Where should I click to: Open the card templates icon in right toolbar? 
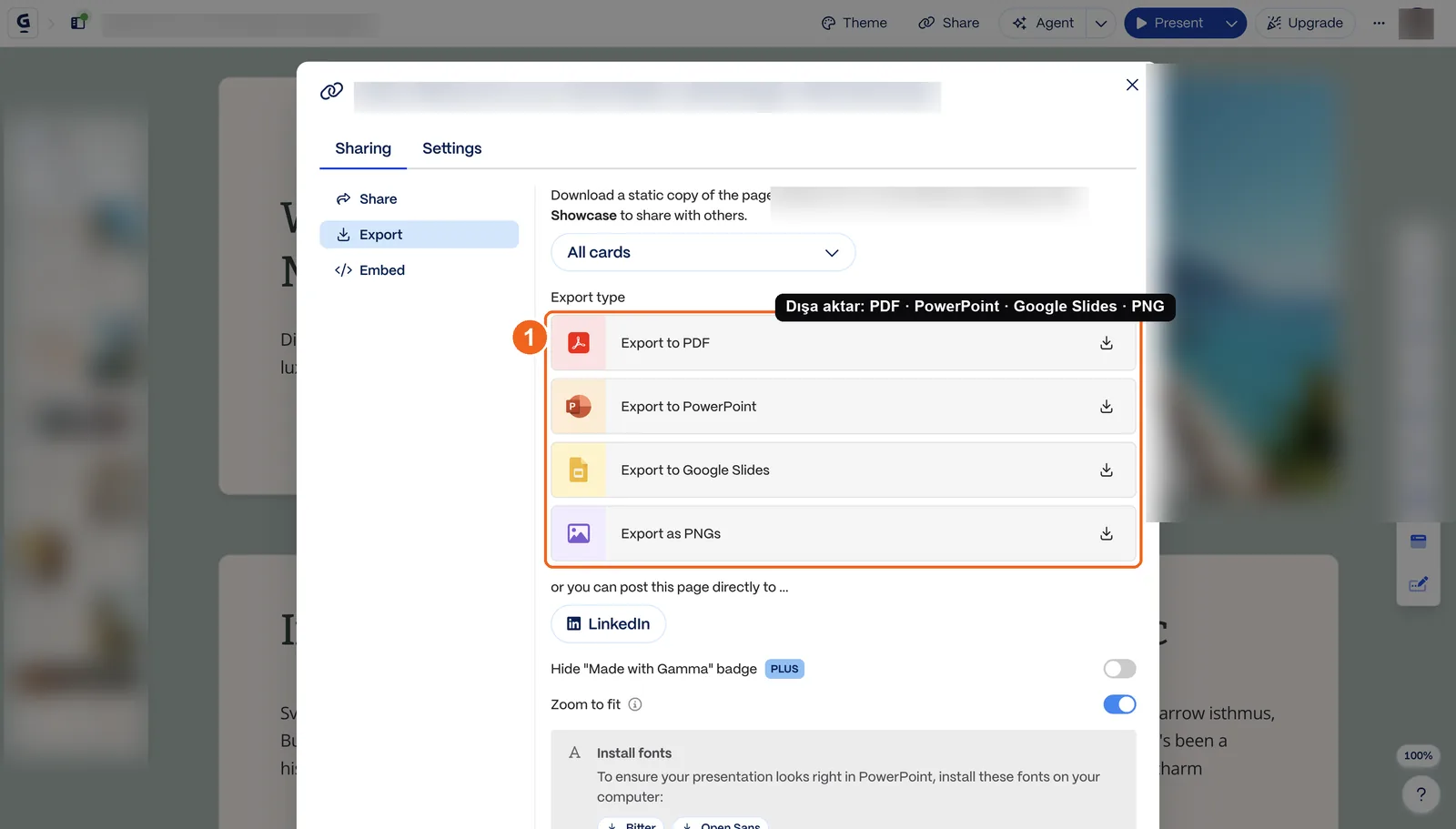coord(1418,541)
